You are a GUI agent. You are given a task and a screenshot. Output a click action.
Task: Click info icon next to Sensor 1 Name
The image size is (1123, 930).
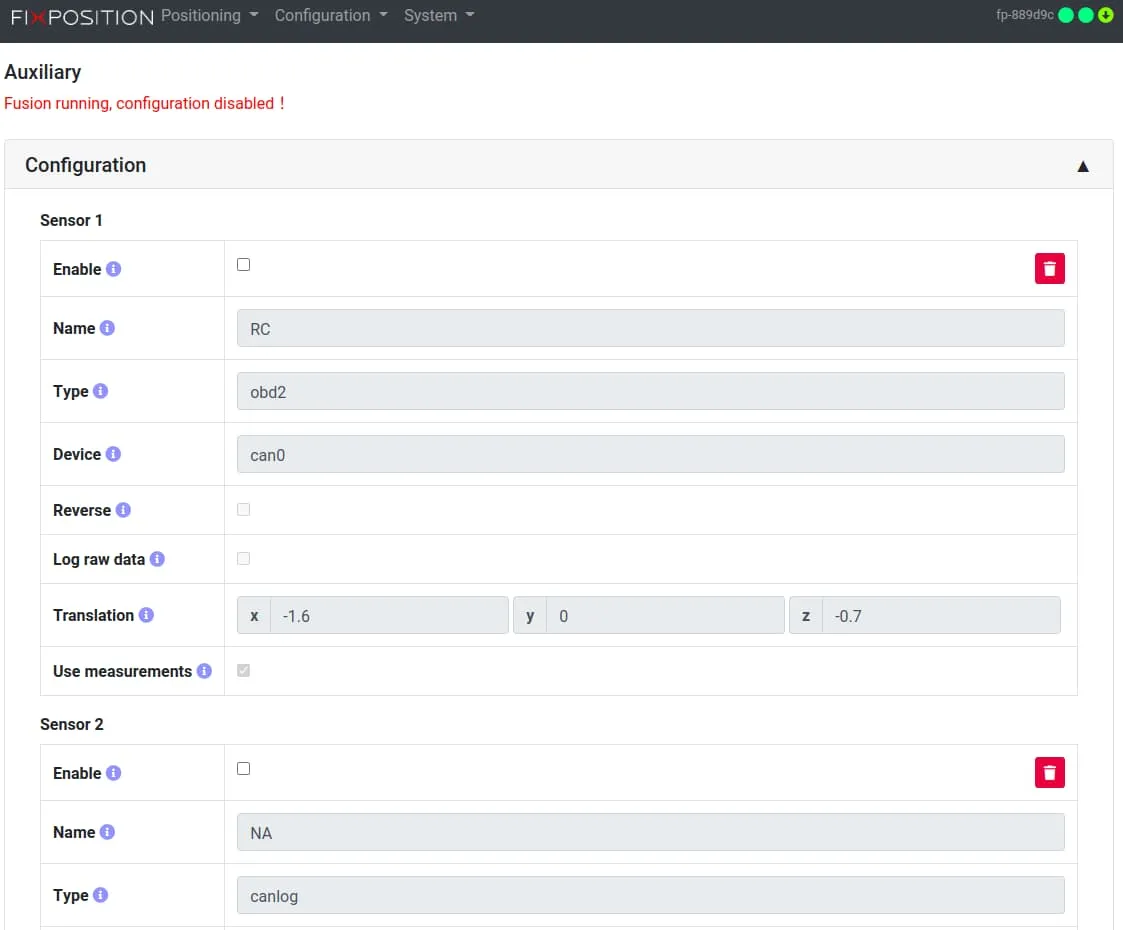coord(107,328)
